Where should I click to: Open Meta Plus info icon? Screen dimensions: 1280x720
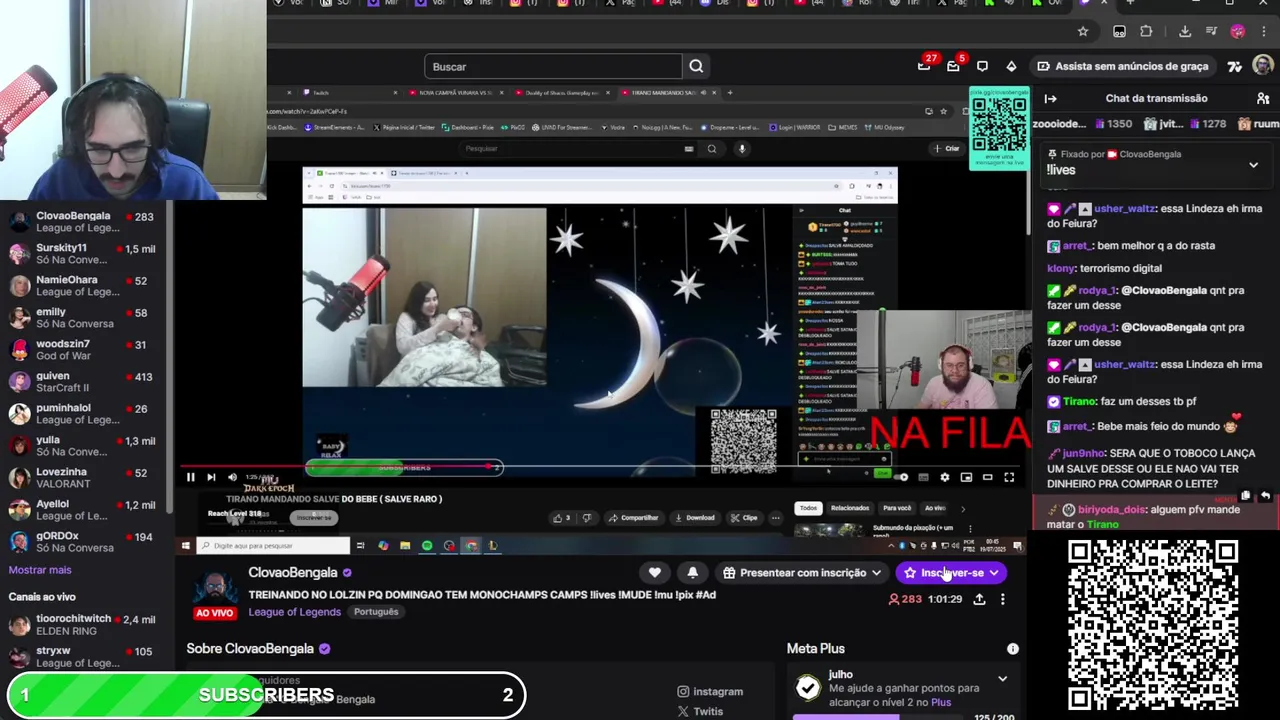pyautogui.click(x=1012, y=649)
